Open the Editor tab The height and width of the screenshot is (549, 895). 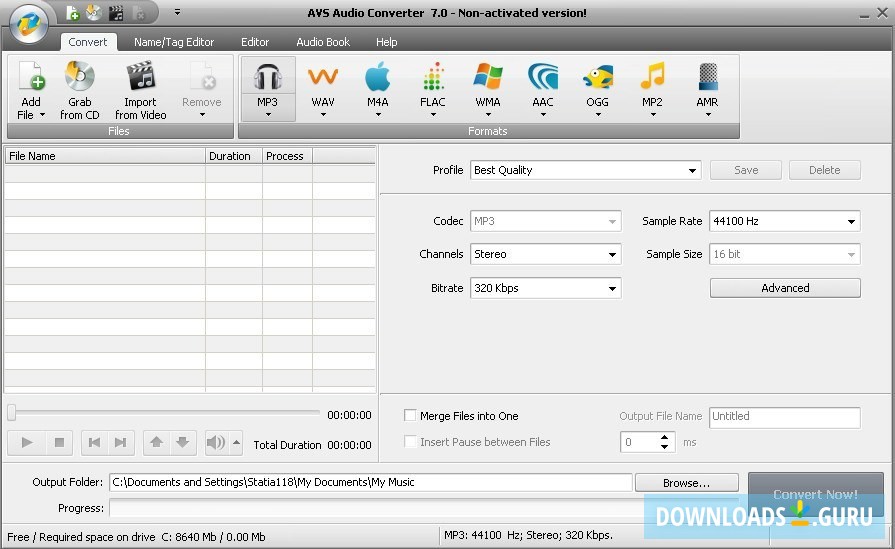tap(255, 42)
